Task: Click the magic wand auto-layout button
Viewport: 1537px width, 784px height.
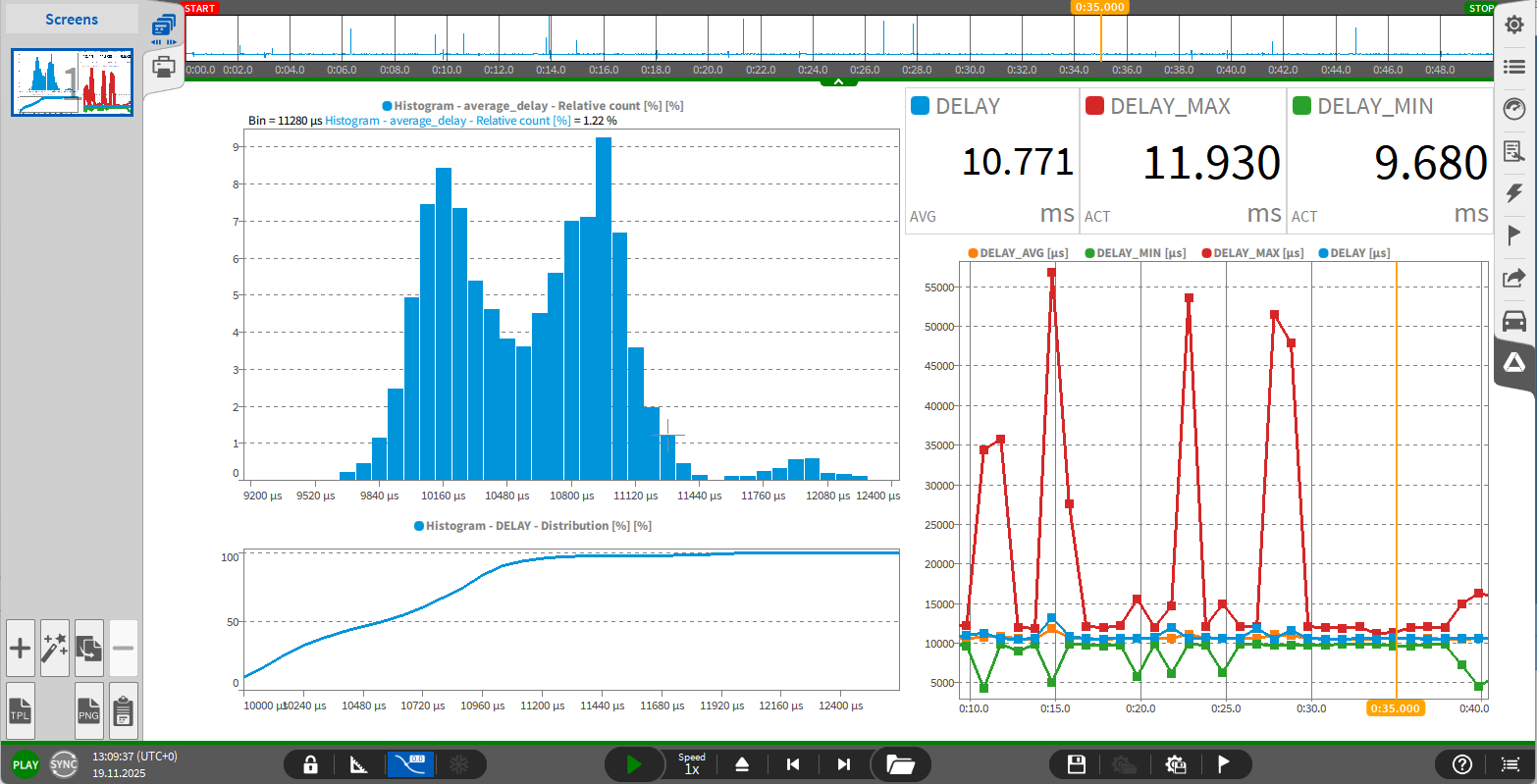Action: (55, 648)
